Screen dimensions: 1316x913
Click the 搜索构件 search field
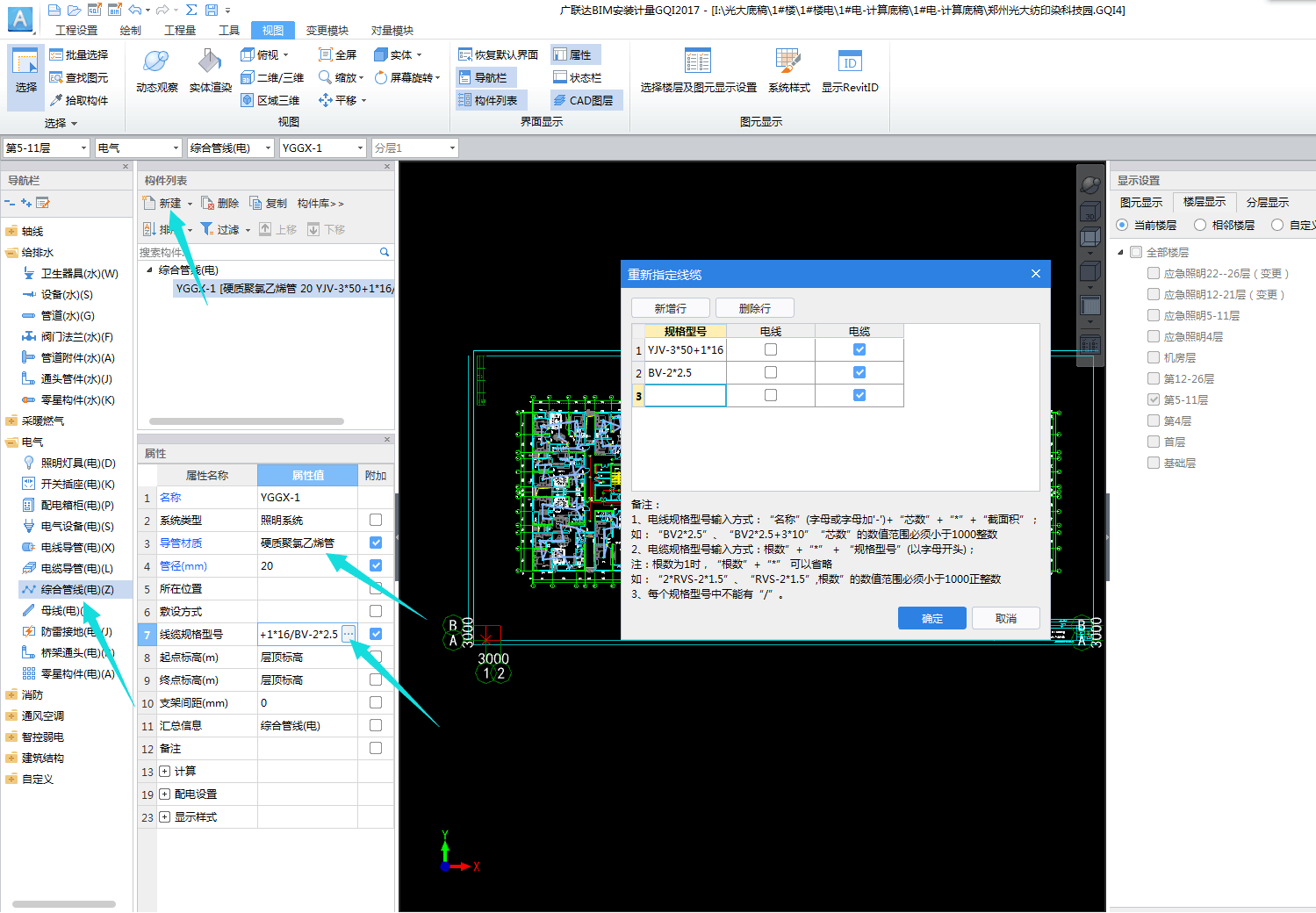coord(257,252)
